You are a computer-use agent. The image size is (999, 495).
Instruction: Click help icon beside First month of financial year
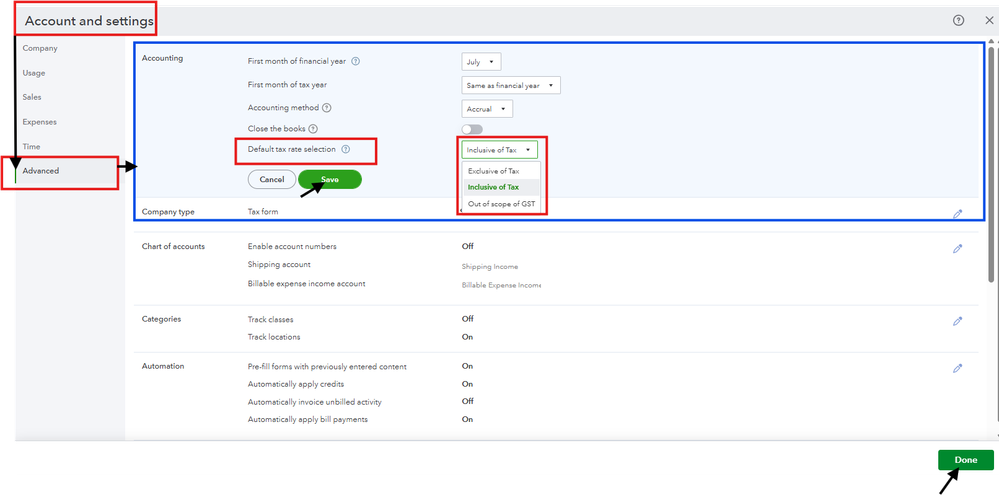point(356,62)
